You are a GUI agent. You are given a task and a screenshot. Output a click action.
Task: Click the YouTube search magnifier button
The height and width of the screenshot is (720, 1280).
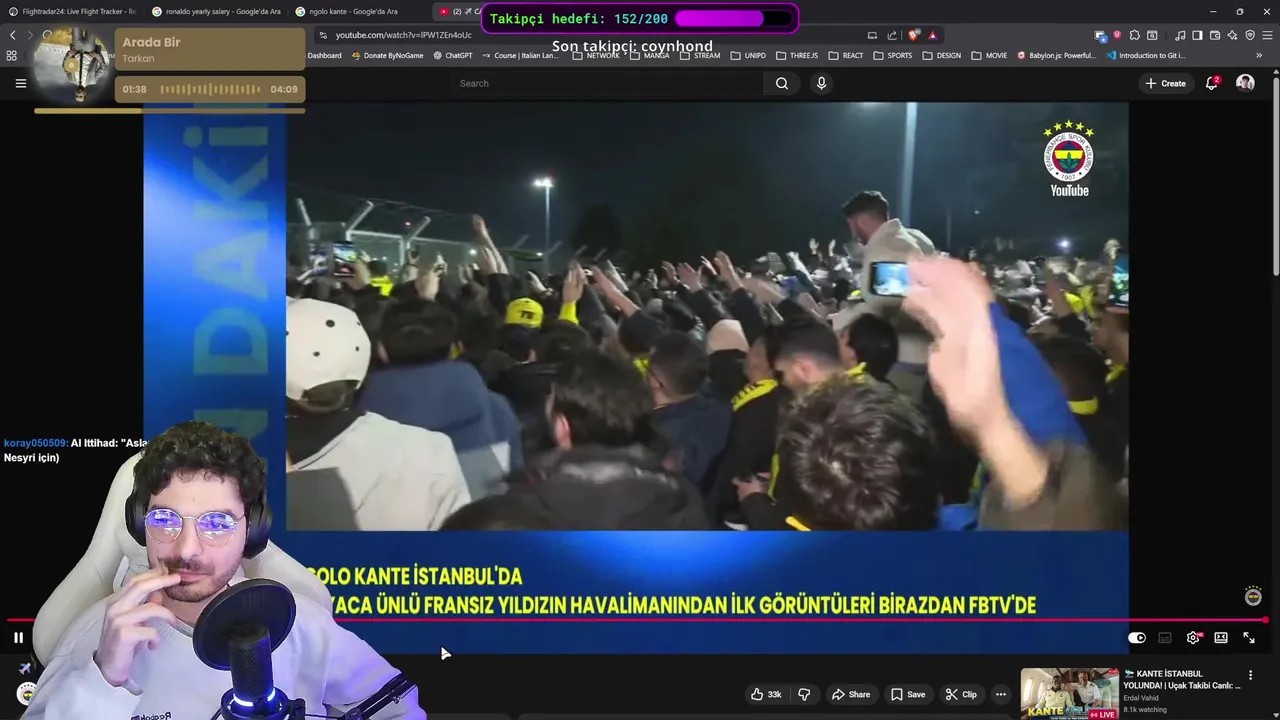[782, 83]
